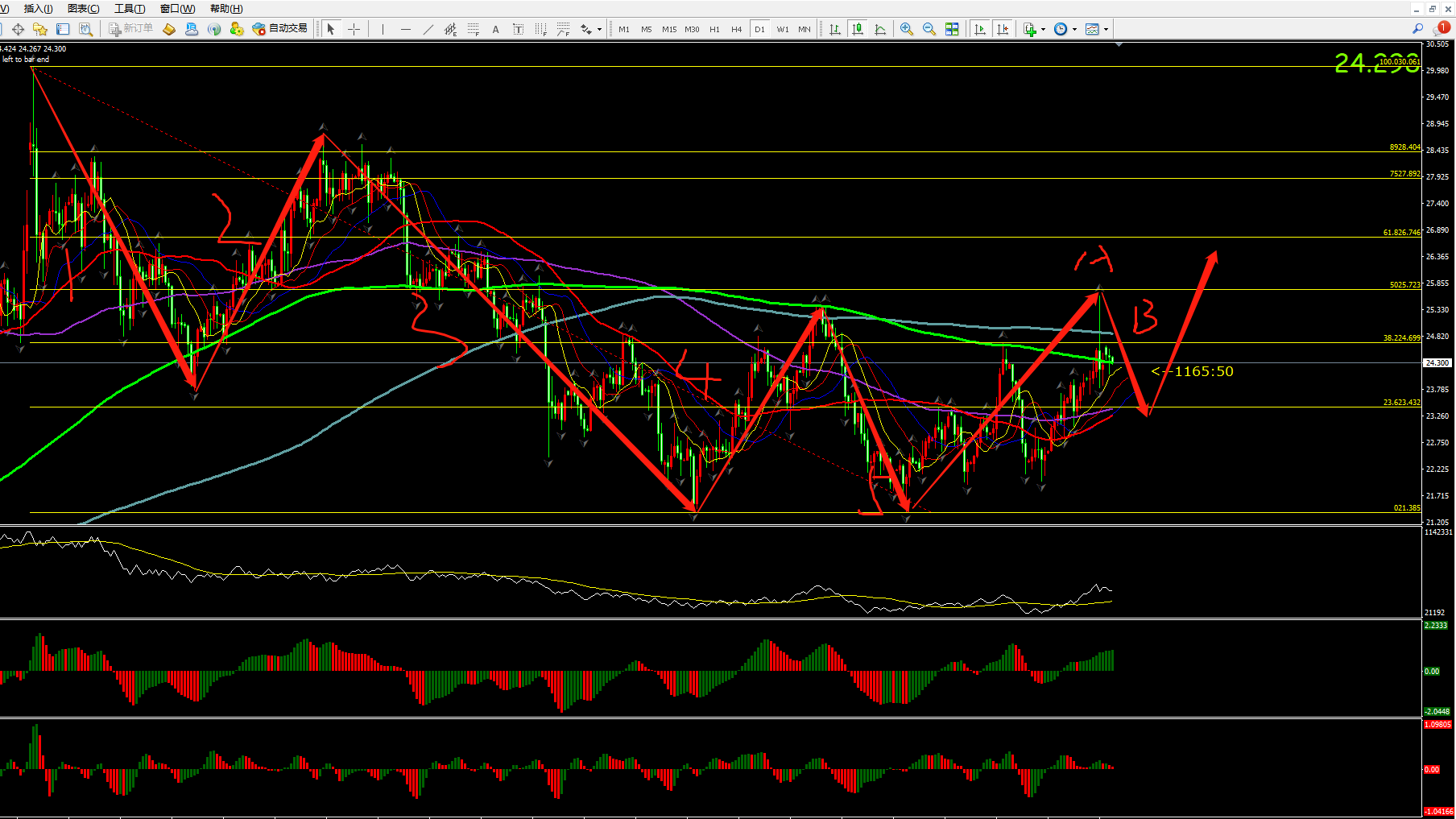The height and width of the screenshot is (819, 1456).
Task: Open the Tile Windows chart layout icon
Action: click(952, 29)
